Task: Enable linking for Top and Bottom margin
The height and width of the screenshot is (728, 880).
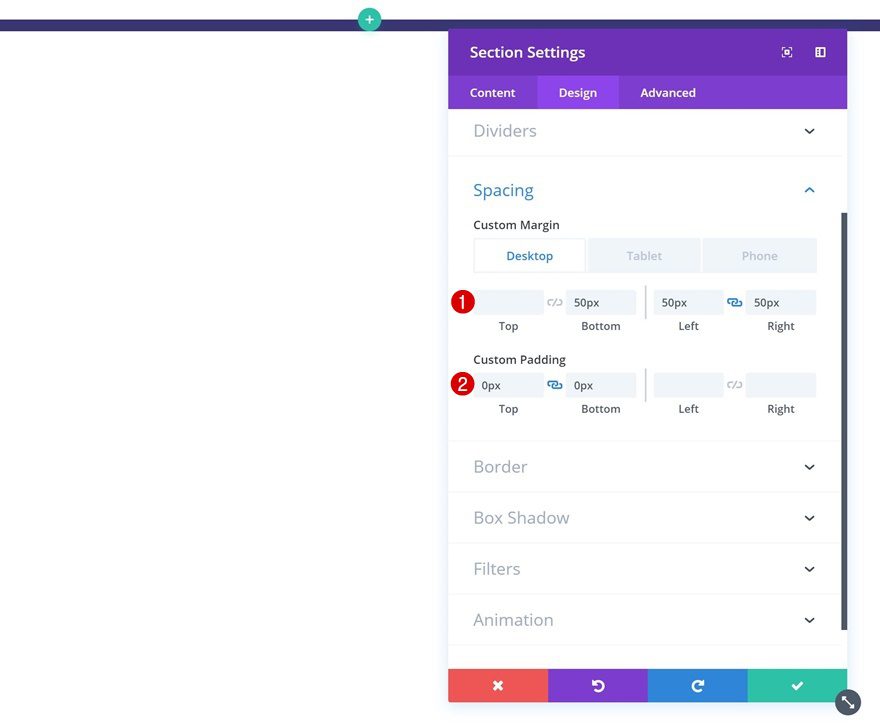Action: 556,302
